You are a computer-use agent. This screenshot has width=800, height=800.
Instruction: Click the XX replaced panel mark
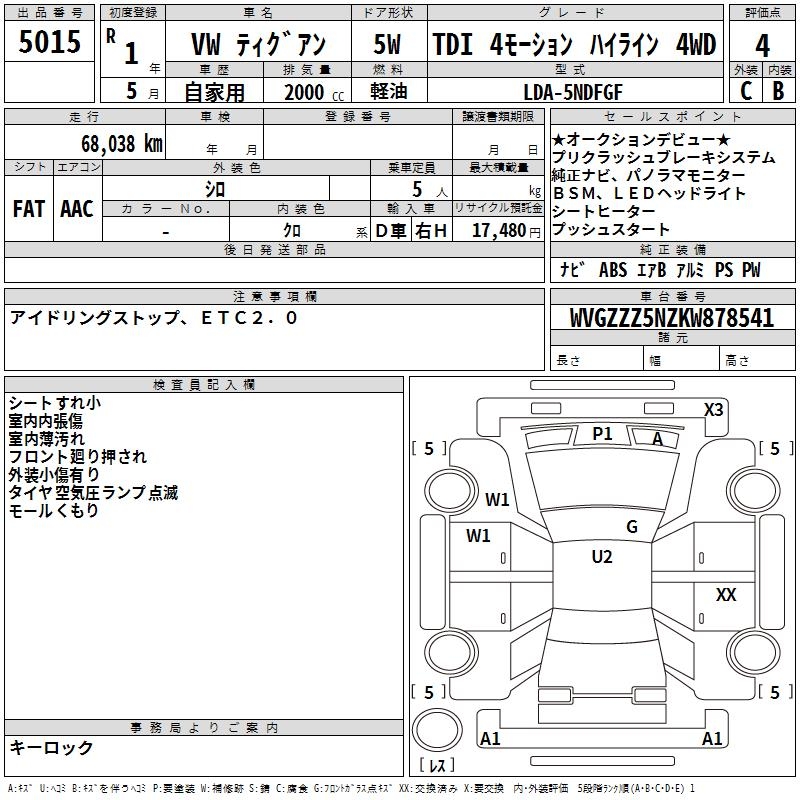click(x=726, y=594)
